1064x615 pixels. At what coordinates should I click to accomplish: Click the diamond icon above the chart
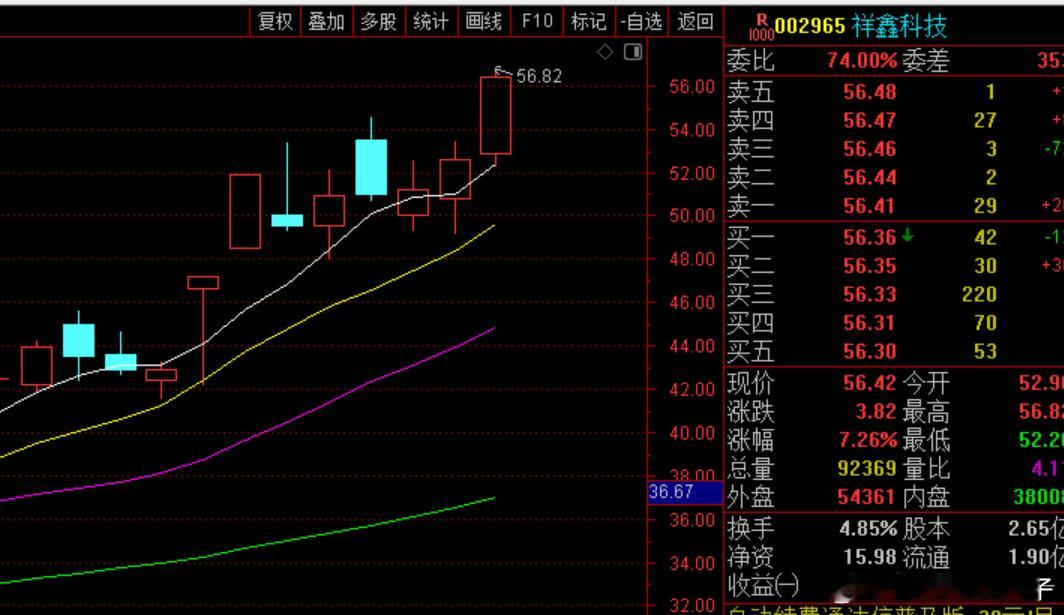click(x=605, y=52)
